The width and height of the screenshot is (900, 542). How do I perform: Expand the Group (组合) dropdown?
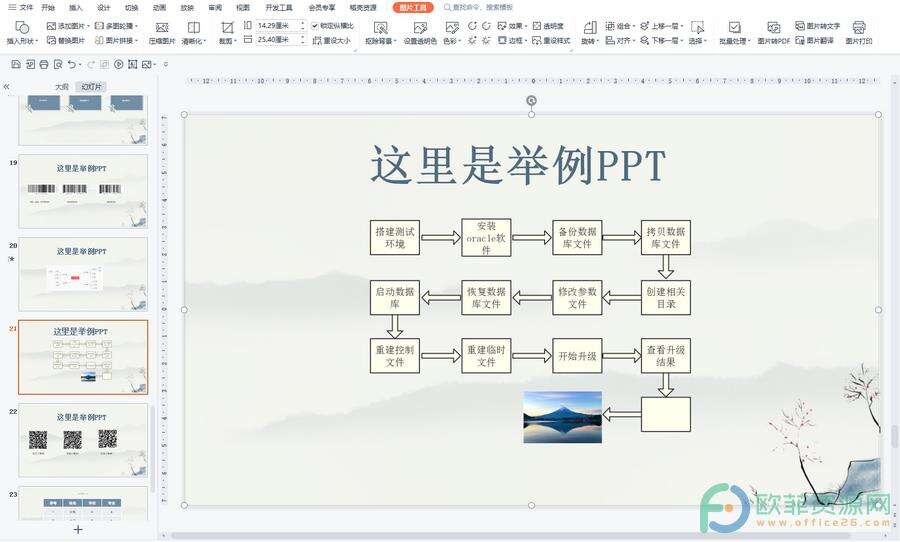[x=633, y=26]
